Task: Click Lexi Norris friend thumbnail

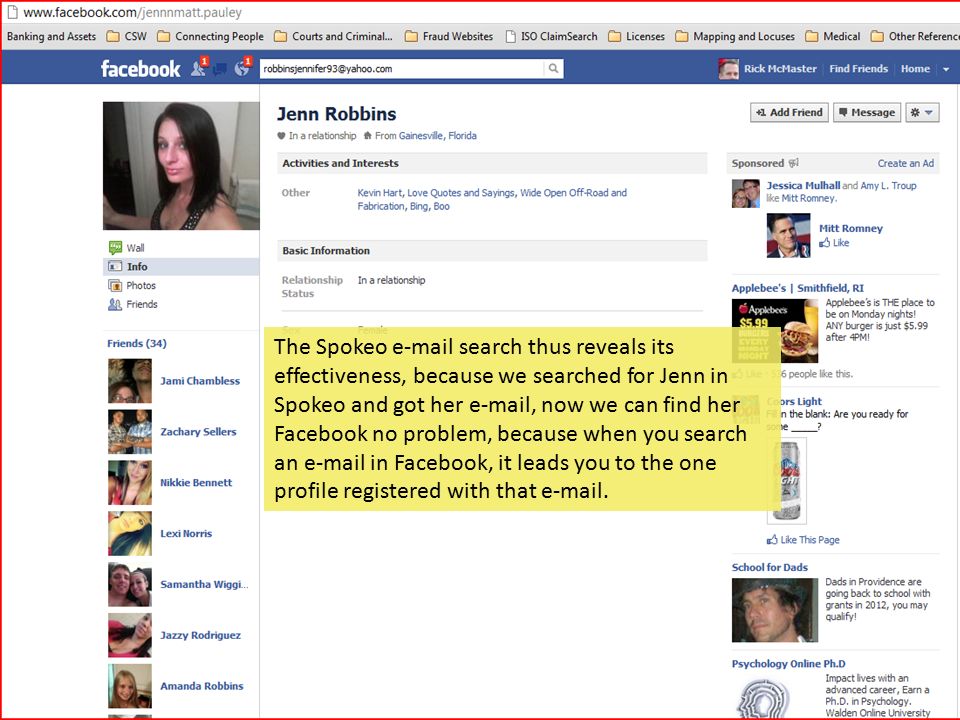Action: [130, 533]
